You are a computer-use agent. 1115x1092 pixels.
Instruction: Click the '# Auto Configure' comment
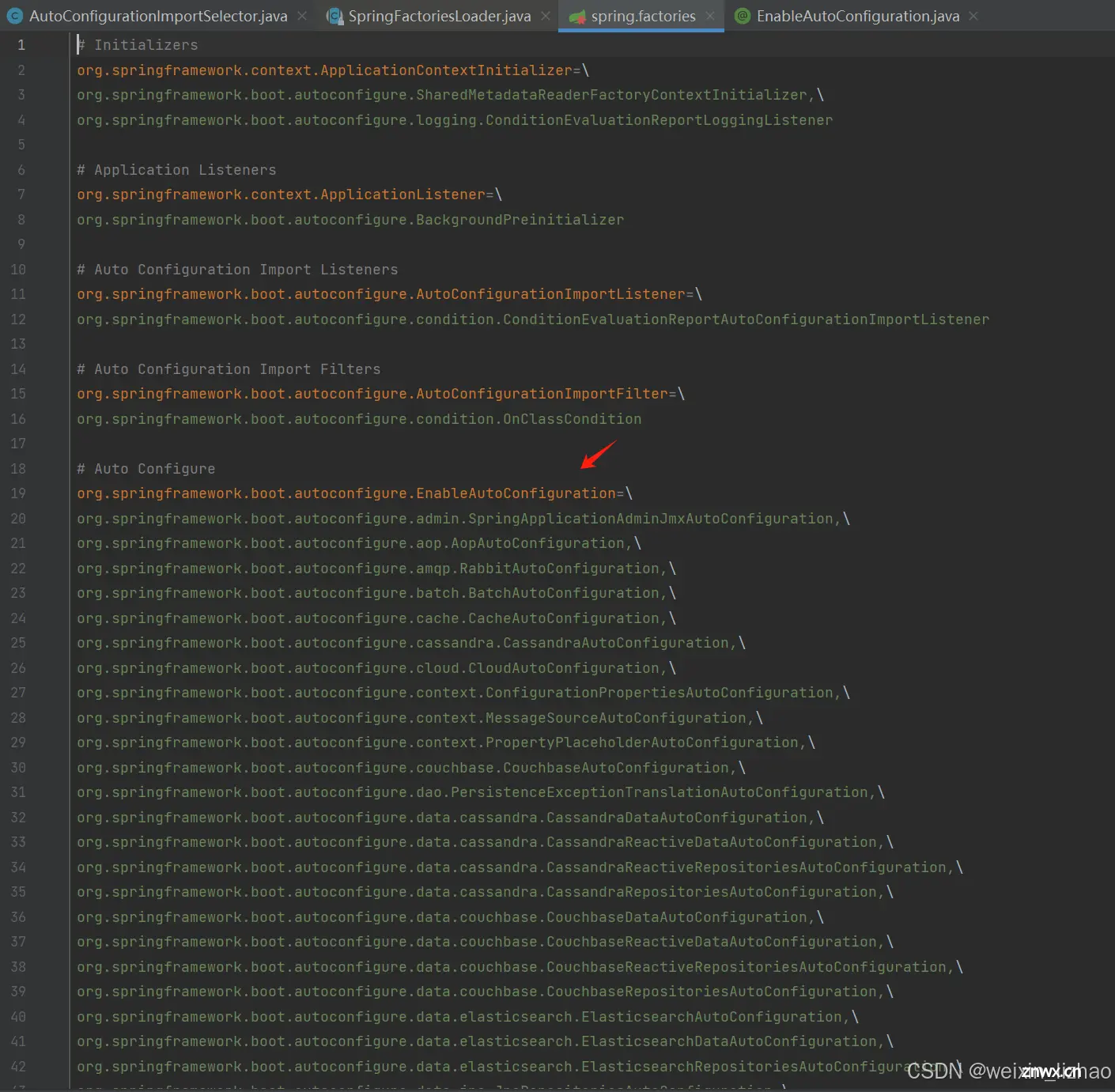[x=146, y=469]
